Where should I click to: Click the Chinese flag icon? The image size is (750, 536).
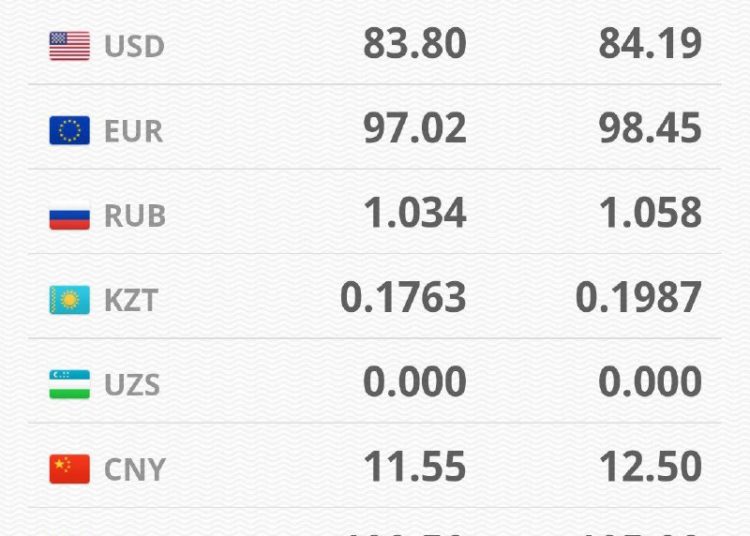(69, 469)
